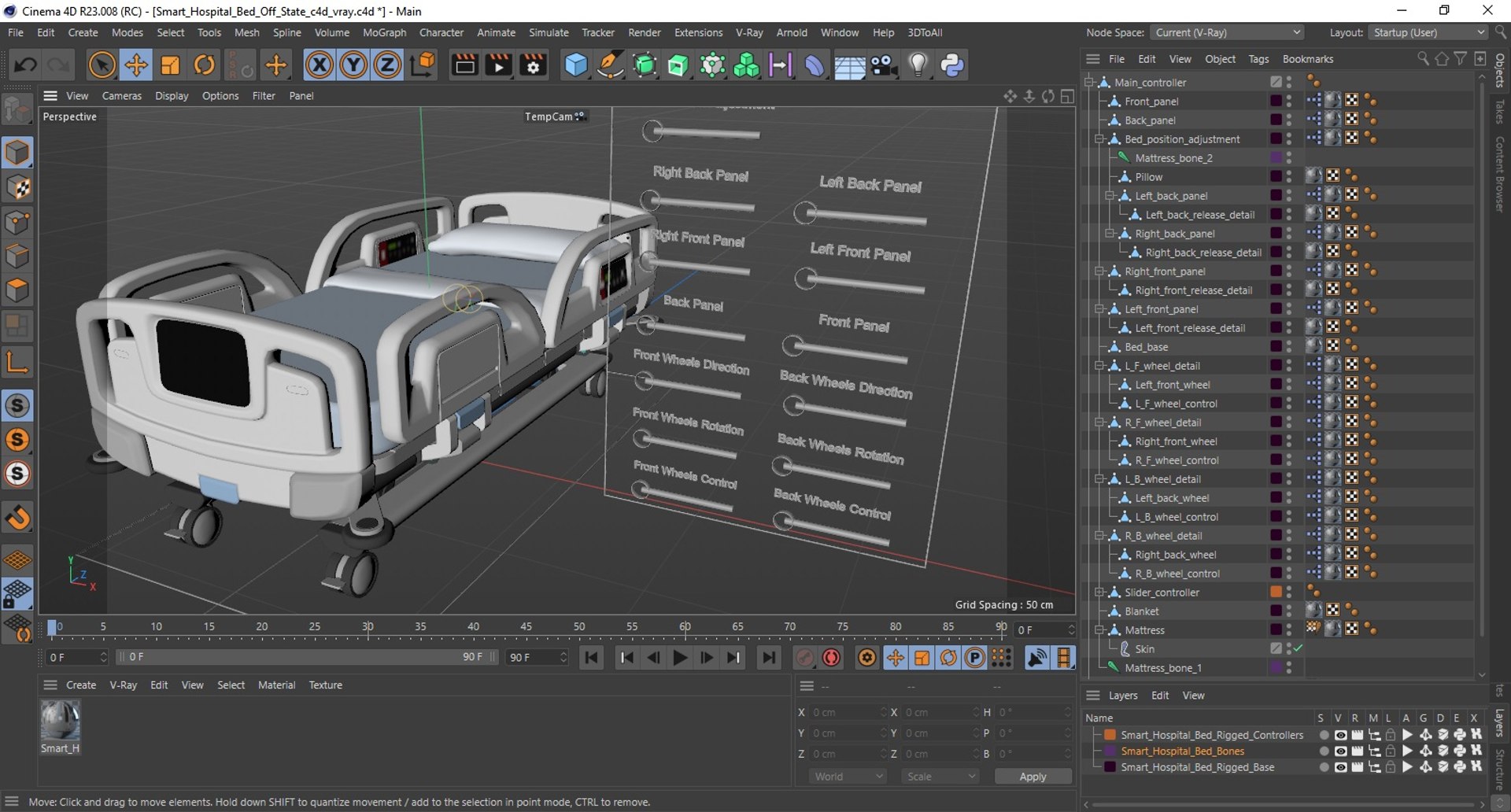Image resolution: width=1511 pixels, height=812 pixels.
Task: Collapse the Left_back_panel group
Action: pos(1110,196)
